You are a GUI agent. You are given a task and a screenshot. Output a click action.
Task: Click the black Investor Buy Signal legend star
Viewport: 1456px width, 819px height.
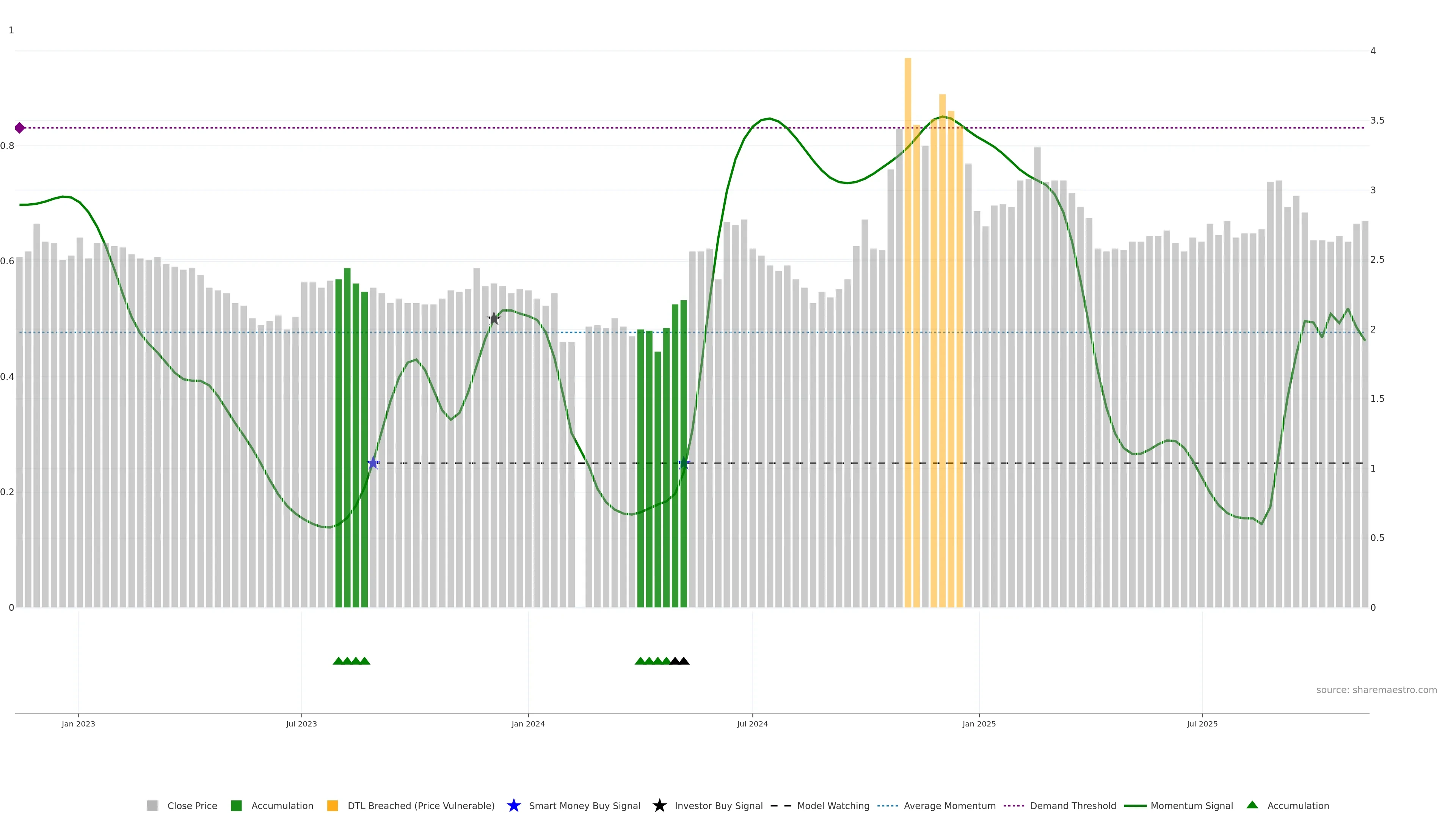tap(659, 805)
